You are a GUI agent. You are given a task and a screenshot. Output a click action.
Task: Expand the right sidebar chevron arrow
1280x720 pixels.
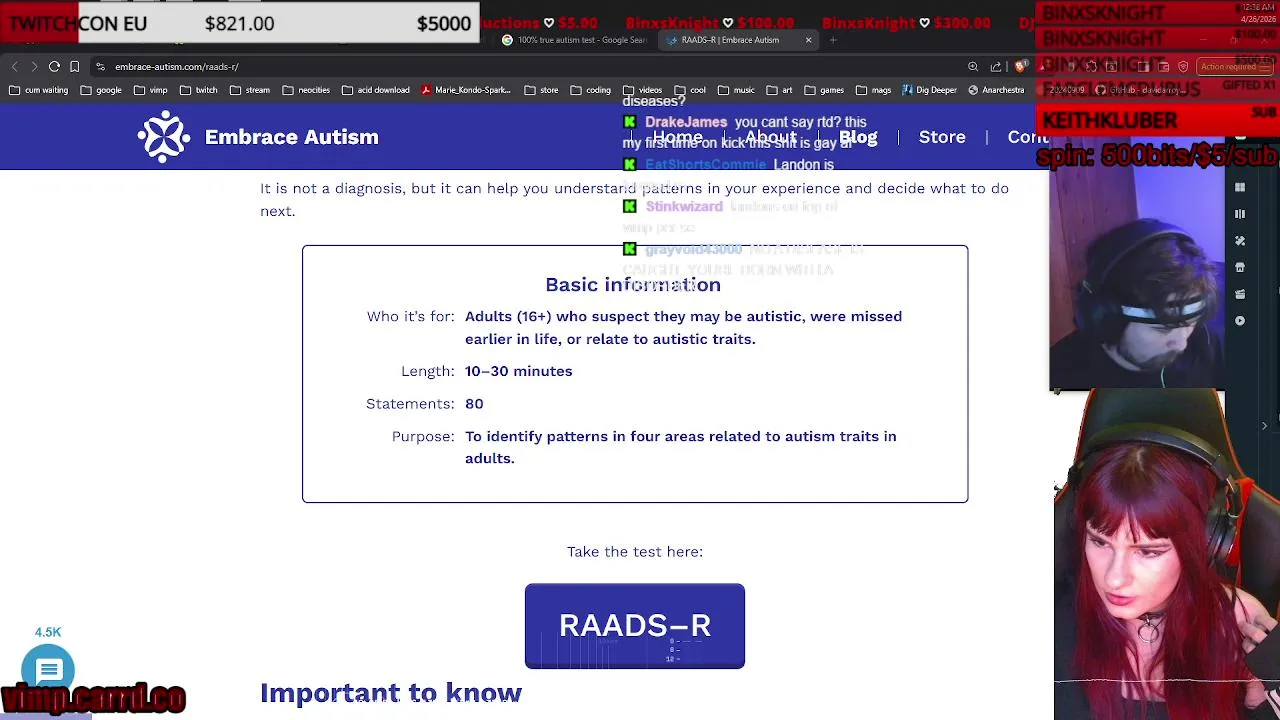[1264, 426]
